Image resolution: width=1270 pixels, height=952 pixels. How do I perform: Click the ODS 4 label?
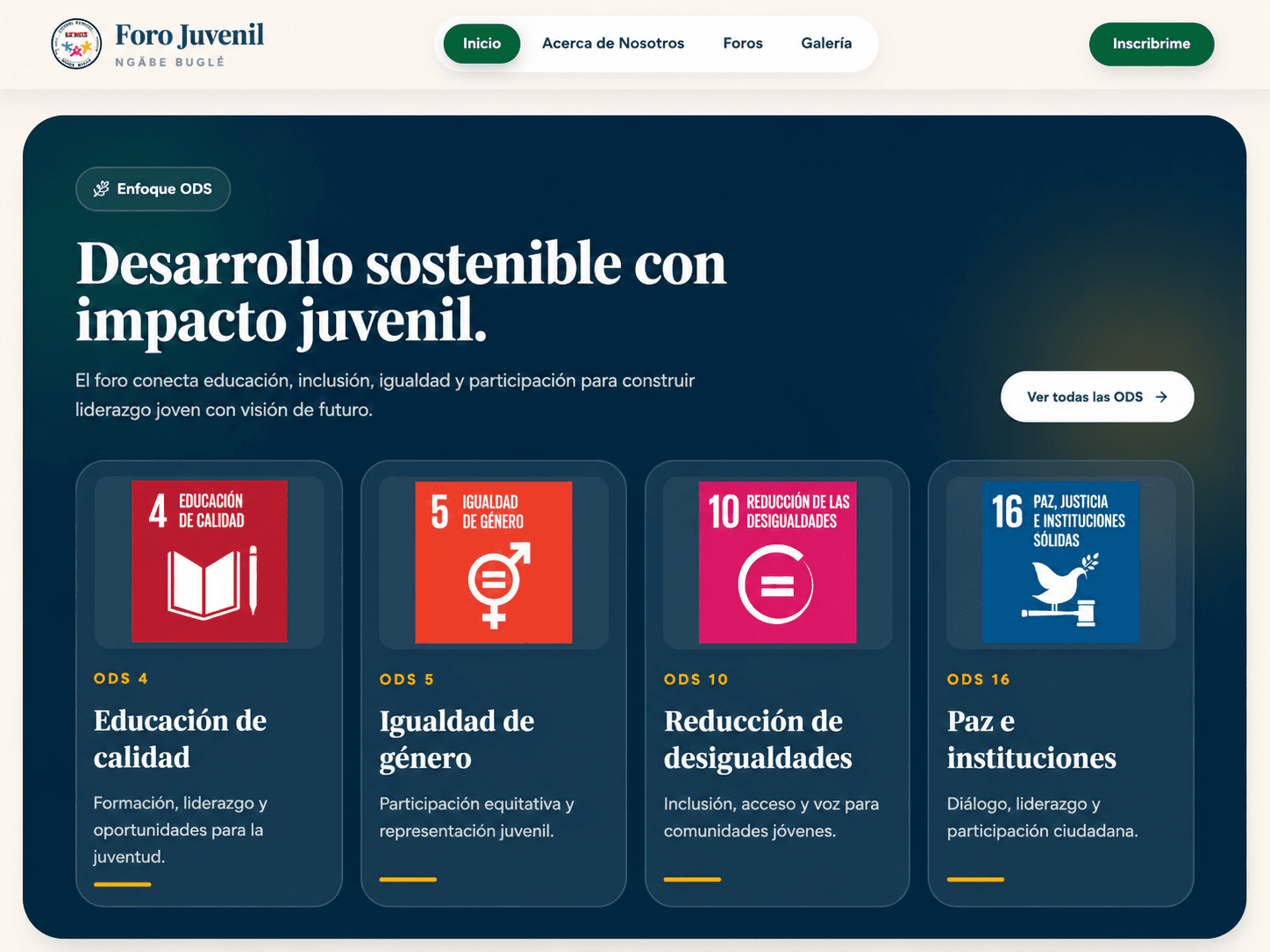121,678
